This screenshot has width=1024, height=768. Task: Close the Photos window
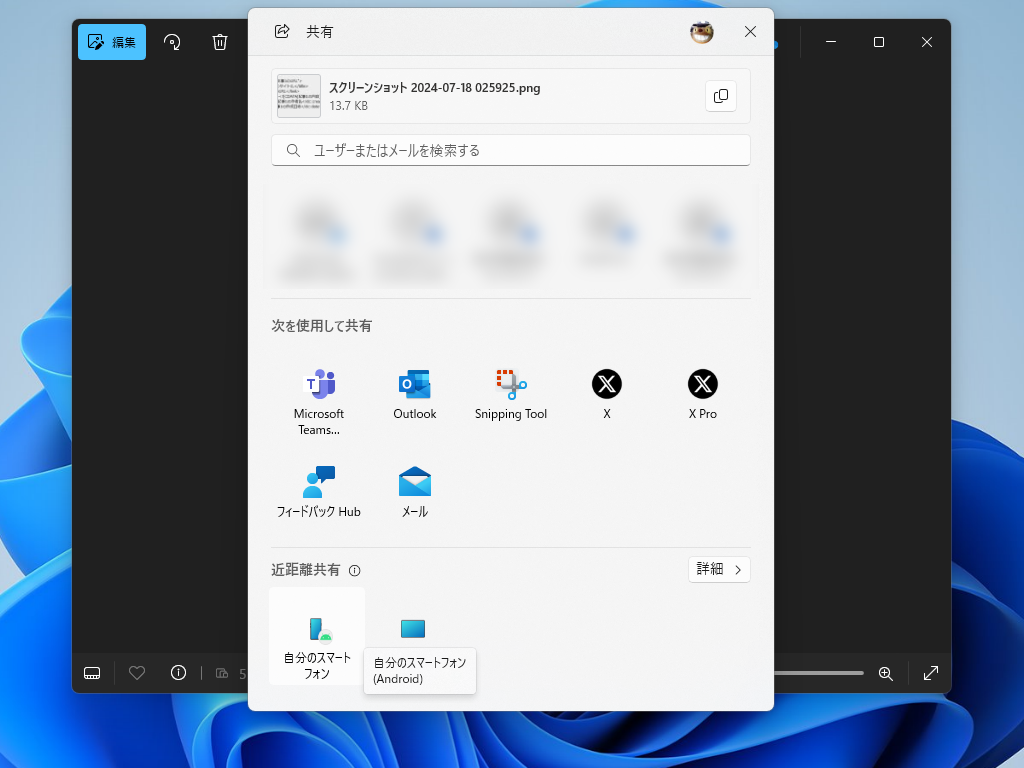(927, 42)
